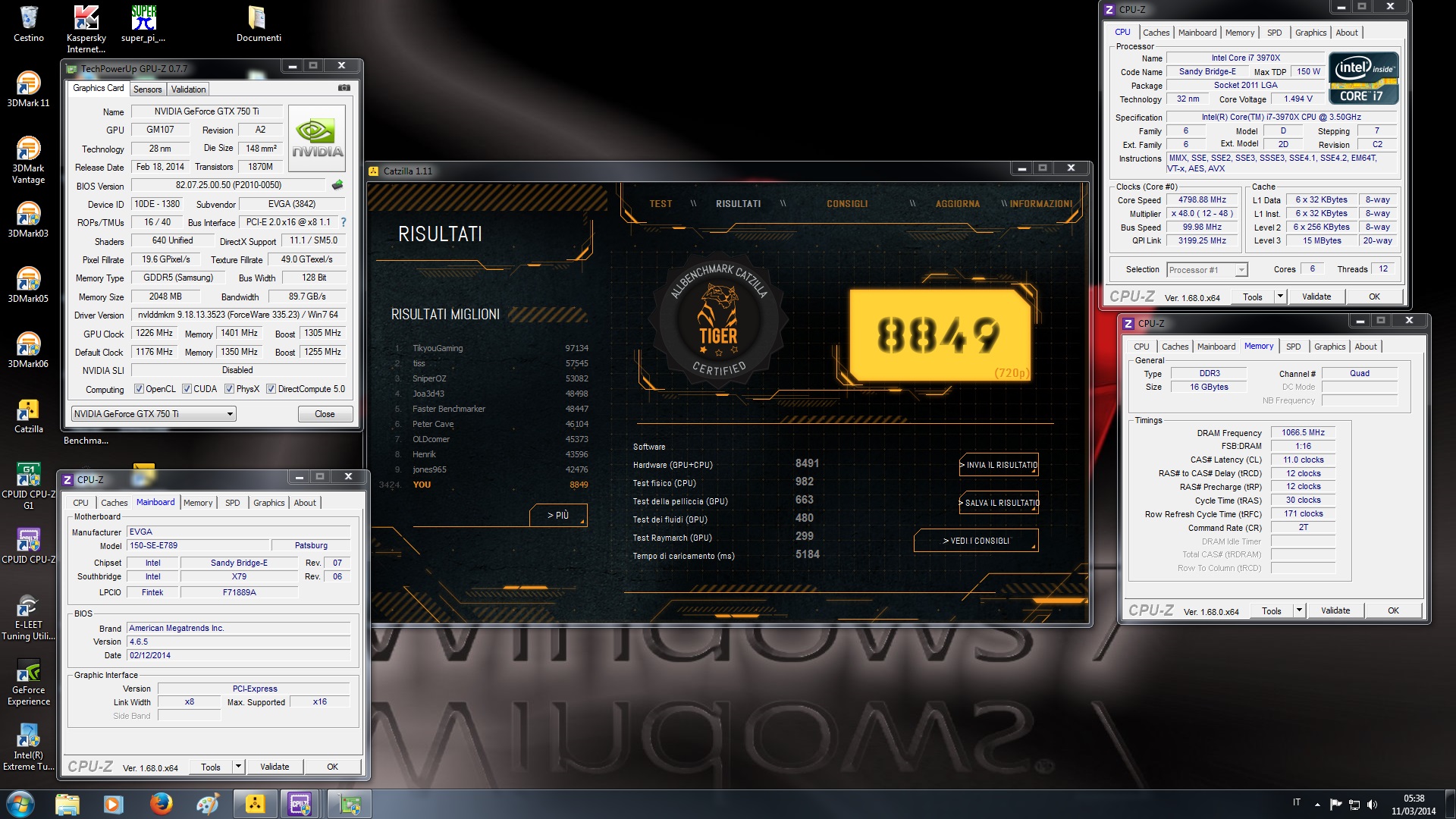Open the Documenti folder icon
The width and height of the screenshot is (1456, 819).
(x=258, y=24)
